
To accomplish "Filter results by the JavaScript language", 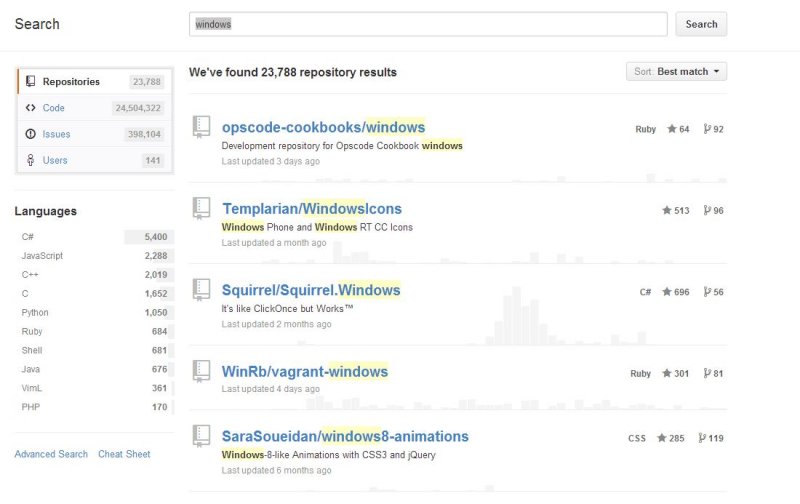I will coord(94,256).
